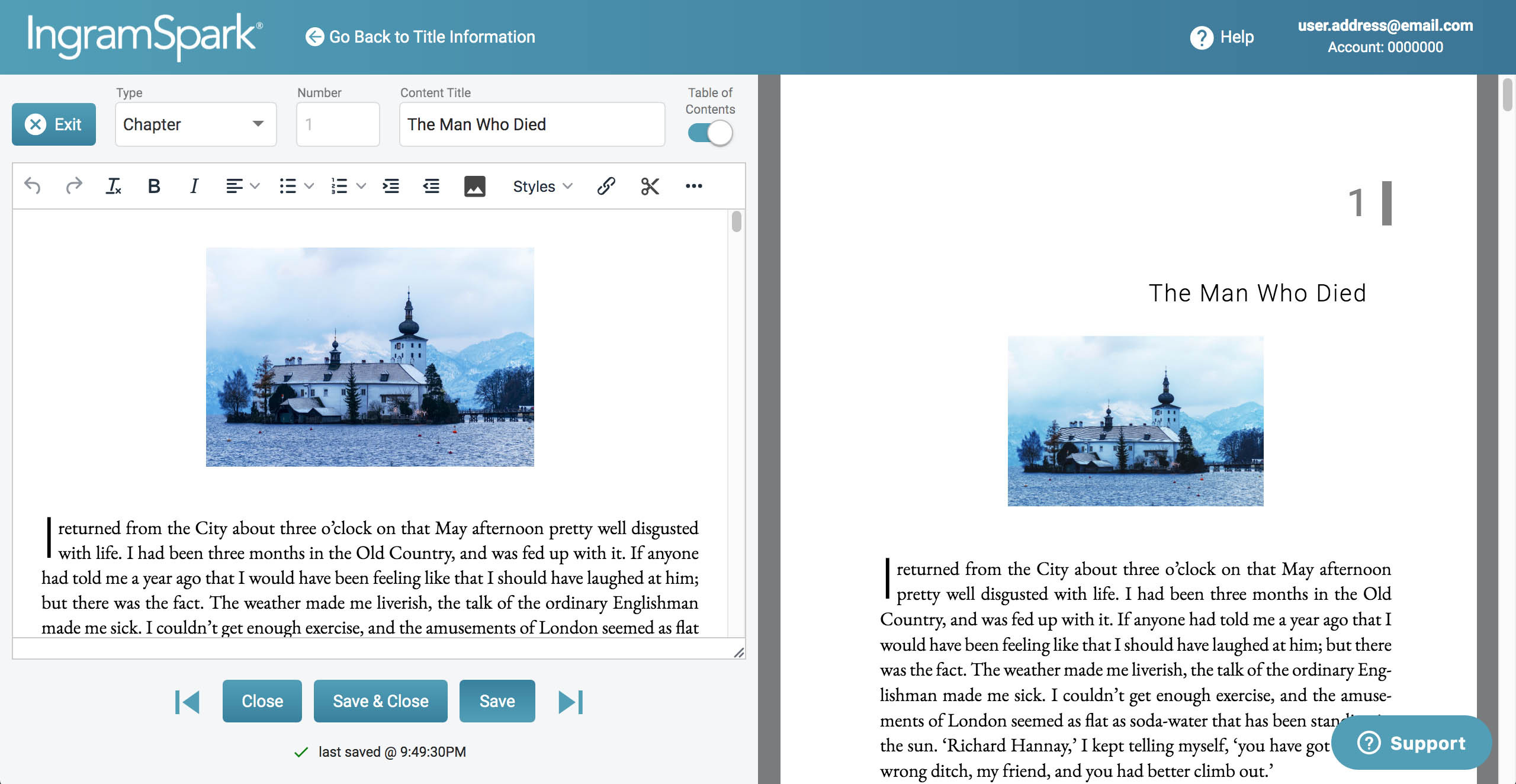
Task: Click the castle image in preview pane
Action: pyautogui.click(x=1136, y=421)
